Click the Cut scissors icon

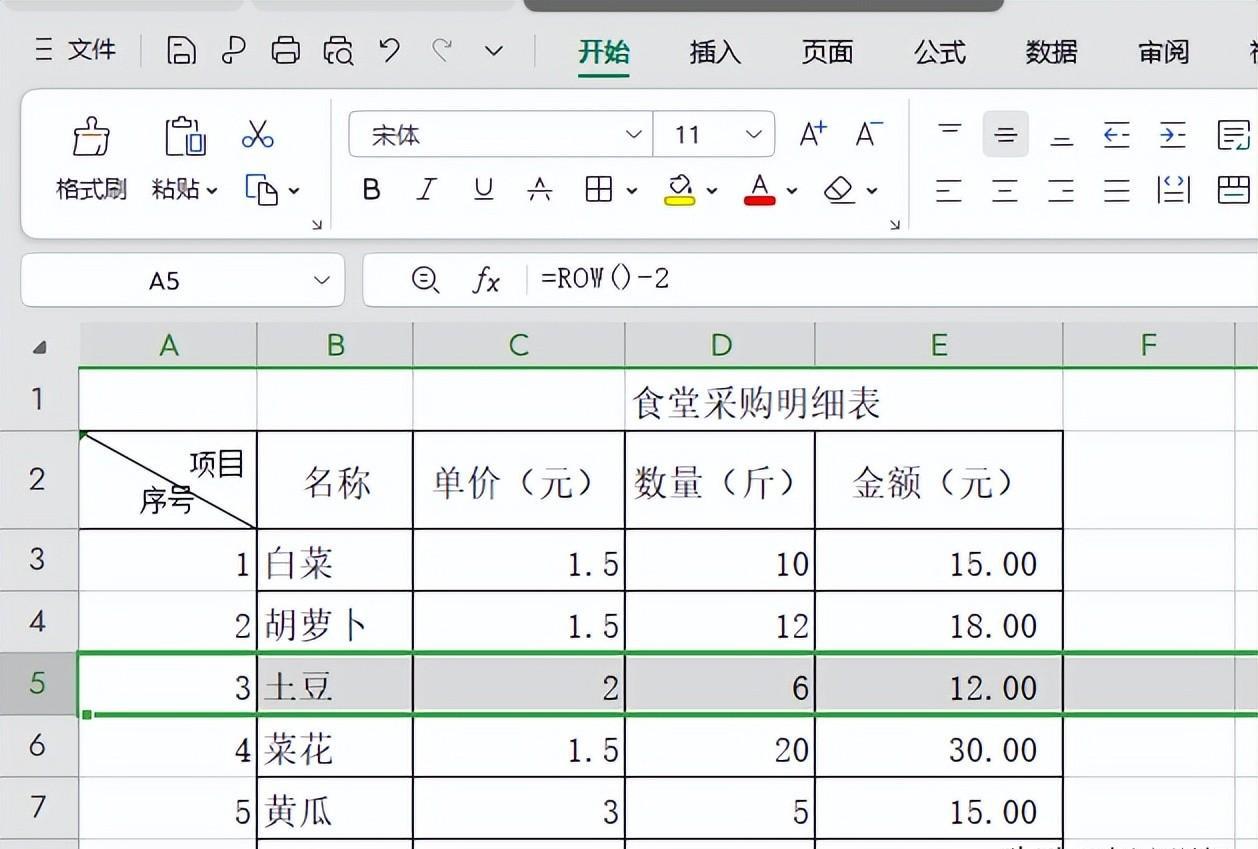point(258,134)
